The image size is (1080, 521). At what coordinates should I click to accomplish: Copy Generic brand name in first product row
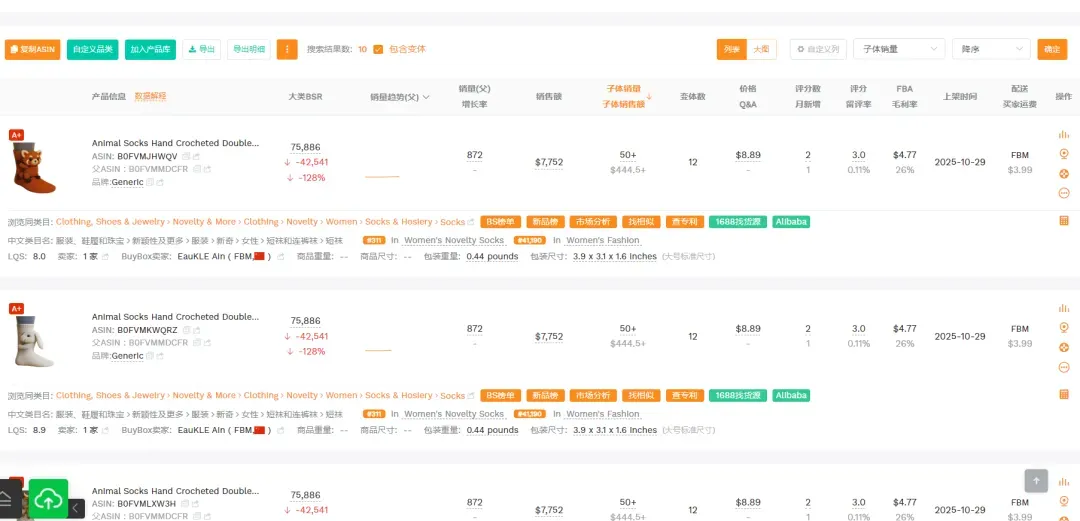tap(150, 183)
